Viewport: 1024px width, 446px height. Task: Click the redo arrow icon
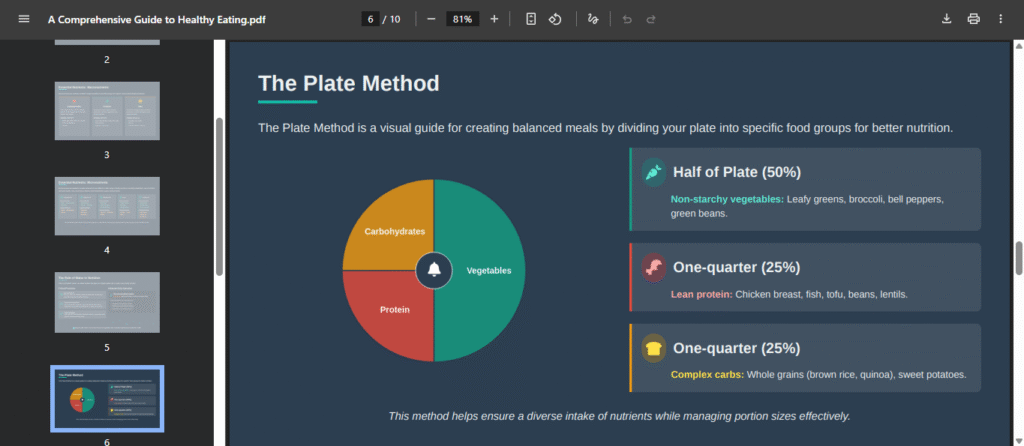click(651, 19)
